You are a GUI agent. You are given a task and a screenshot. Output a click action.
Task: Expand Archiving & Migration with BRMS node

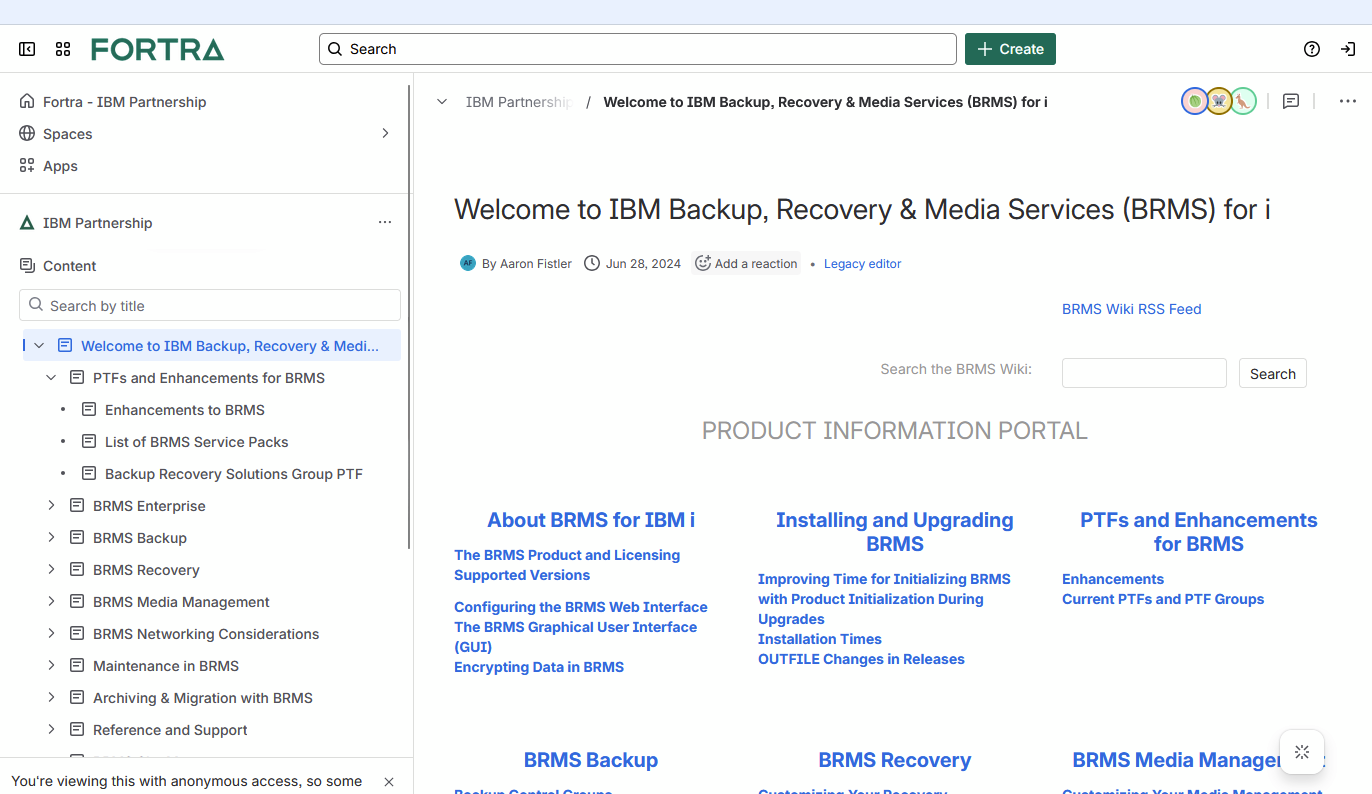(x=51, y=698)
